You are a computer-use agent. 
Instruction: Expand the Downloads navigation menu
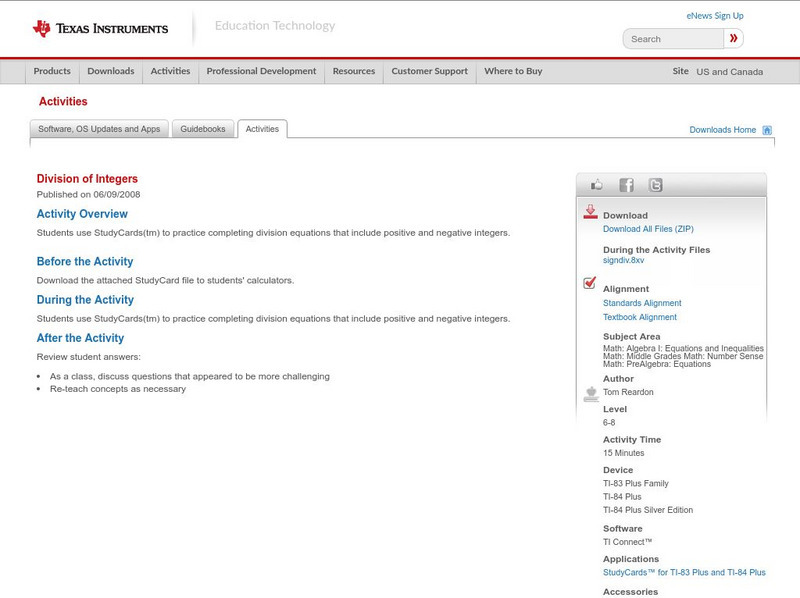point(110,71)
